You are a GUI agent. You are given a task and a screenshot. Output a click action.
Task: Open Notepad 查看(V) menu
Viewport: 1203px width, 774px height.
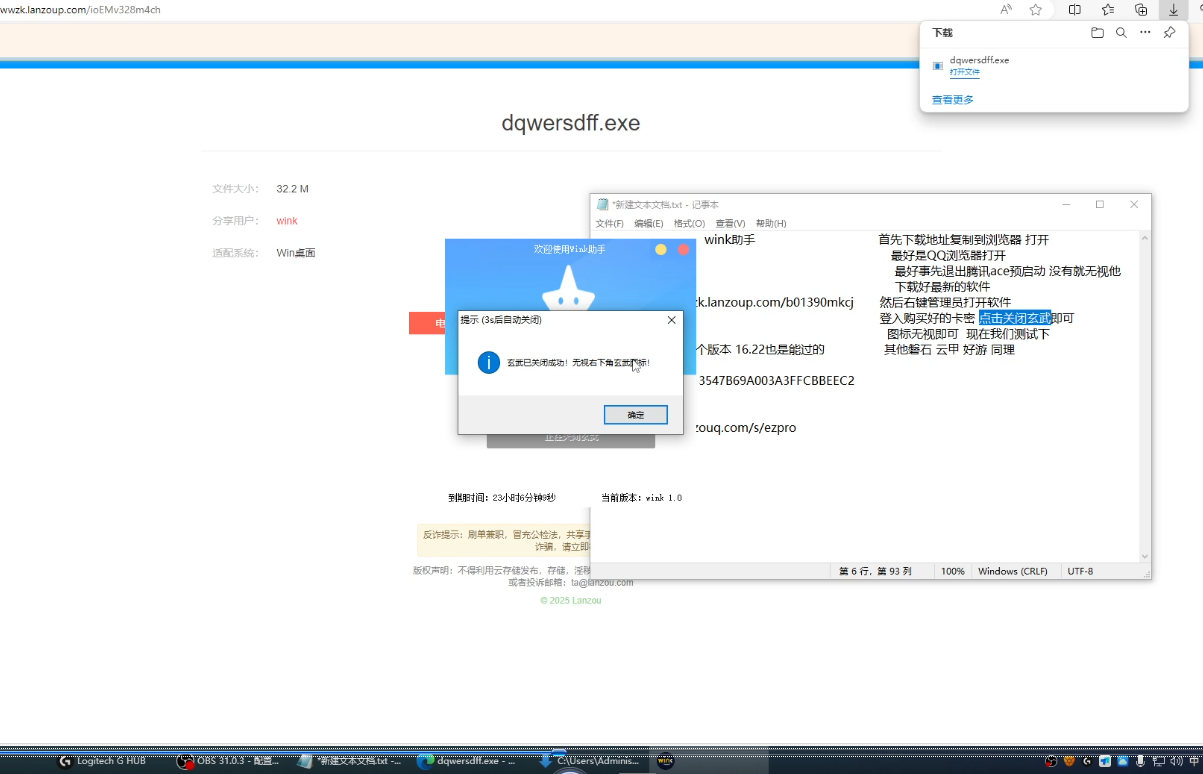point(730,223)
